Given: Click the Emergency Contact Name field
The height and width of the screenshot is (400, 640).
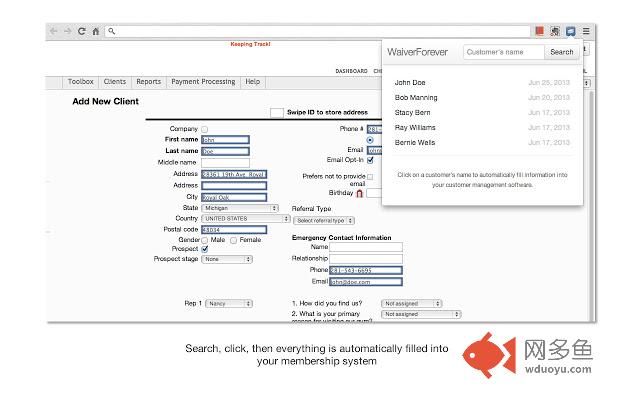Looking at the screenshot, I should point(366,247).
